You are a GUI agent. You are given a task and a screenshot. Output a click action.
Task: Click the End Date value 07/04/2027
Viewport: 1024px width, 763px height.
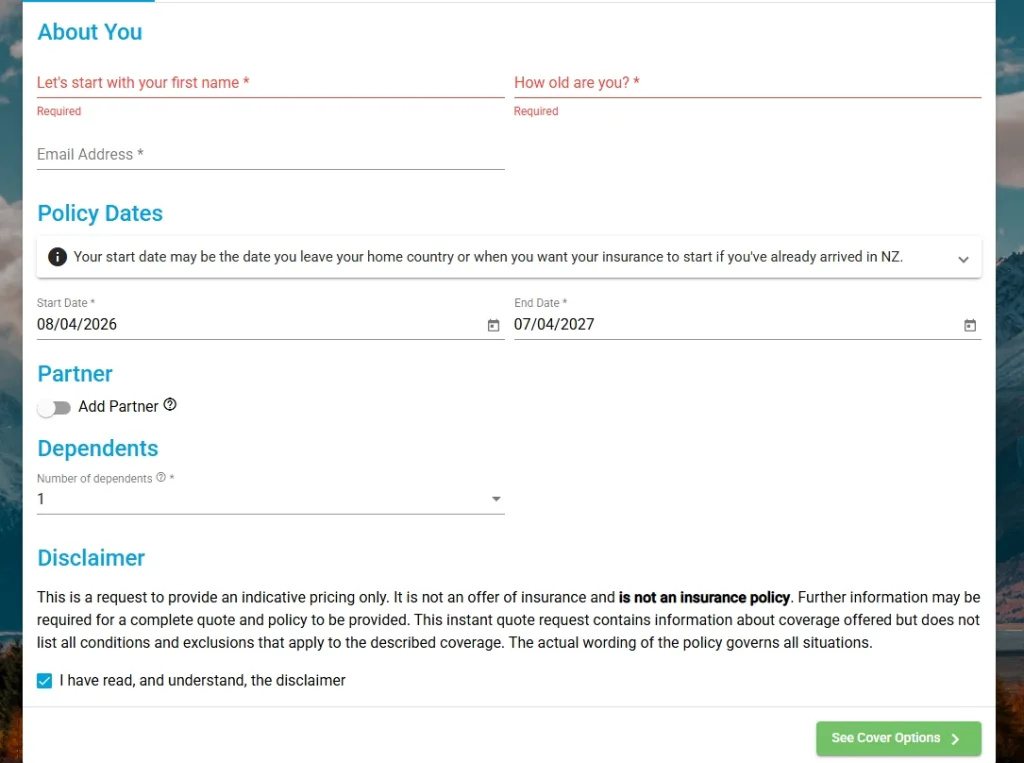[x=554, y=325]
